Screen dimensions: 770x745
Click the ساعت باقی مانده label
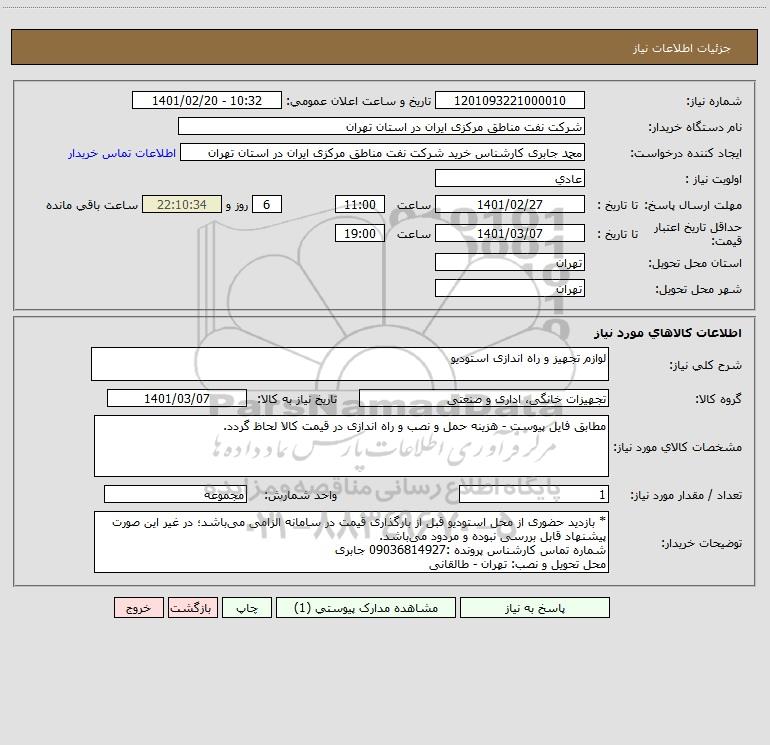[92, 205]
